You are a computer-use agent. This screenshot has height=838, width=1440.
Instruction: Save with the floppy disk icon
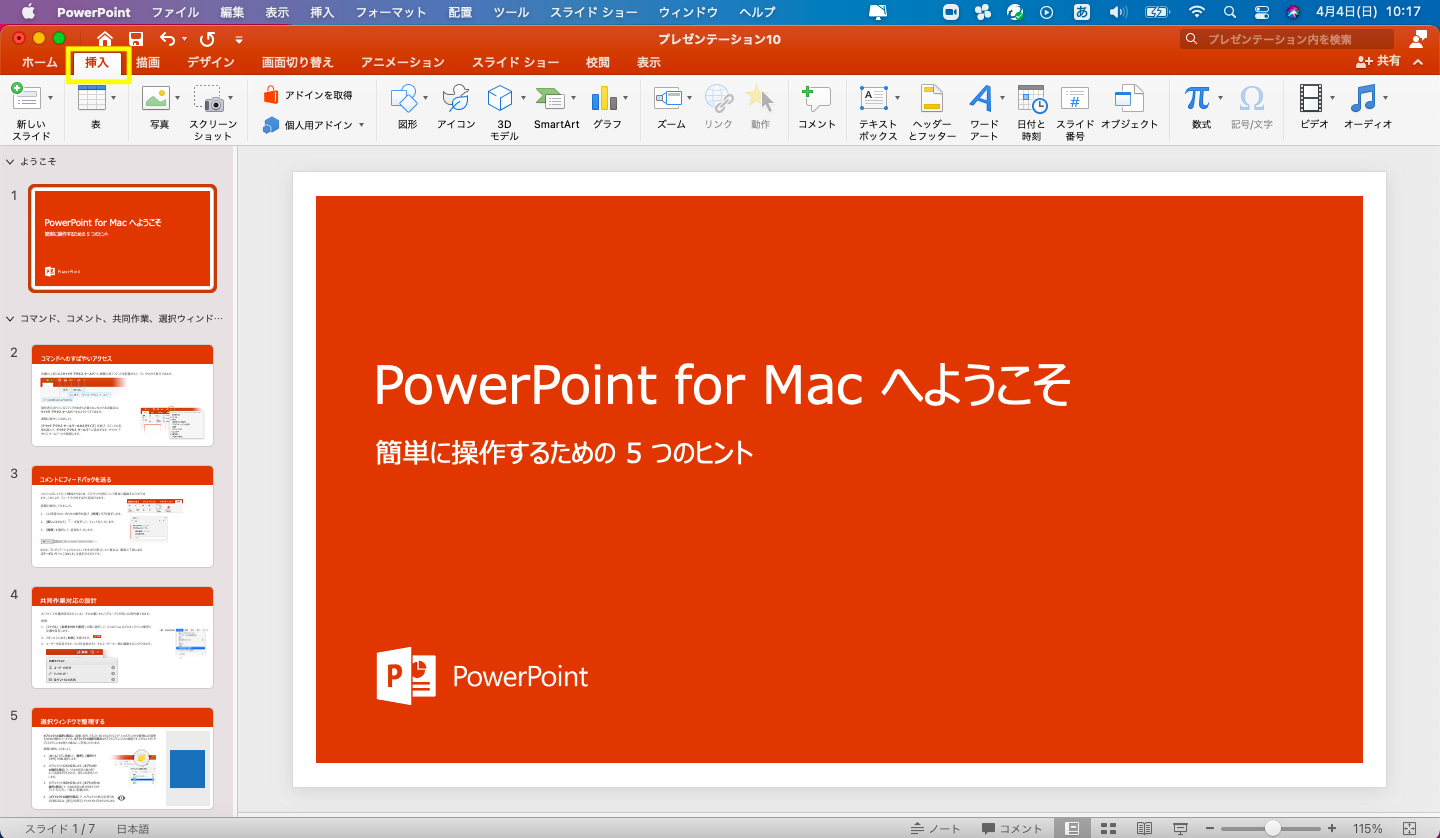coord(136,39)
